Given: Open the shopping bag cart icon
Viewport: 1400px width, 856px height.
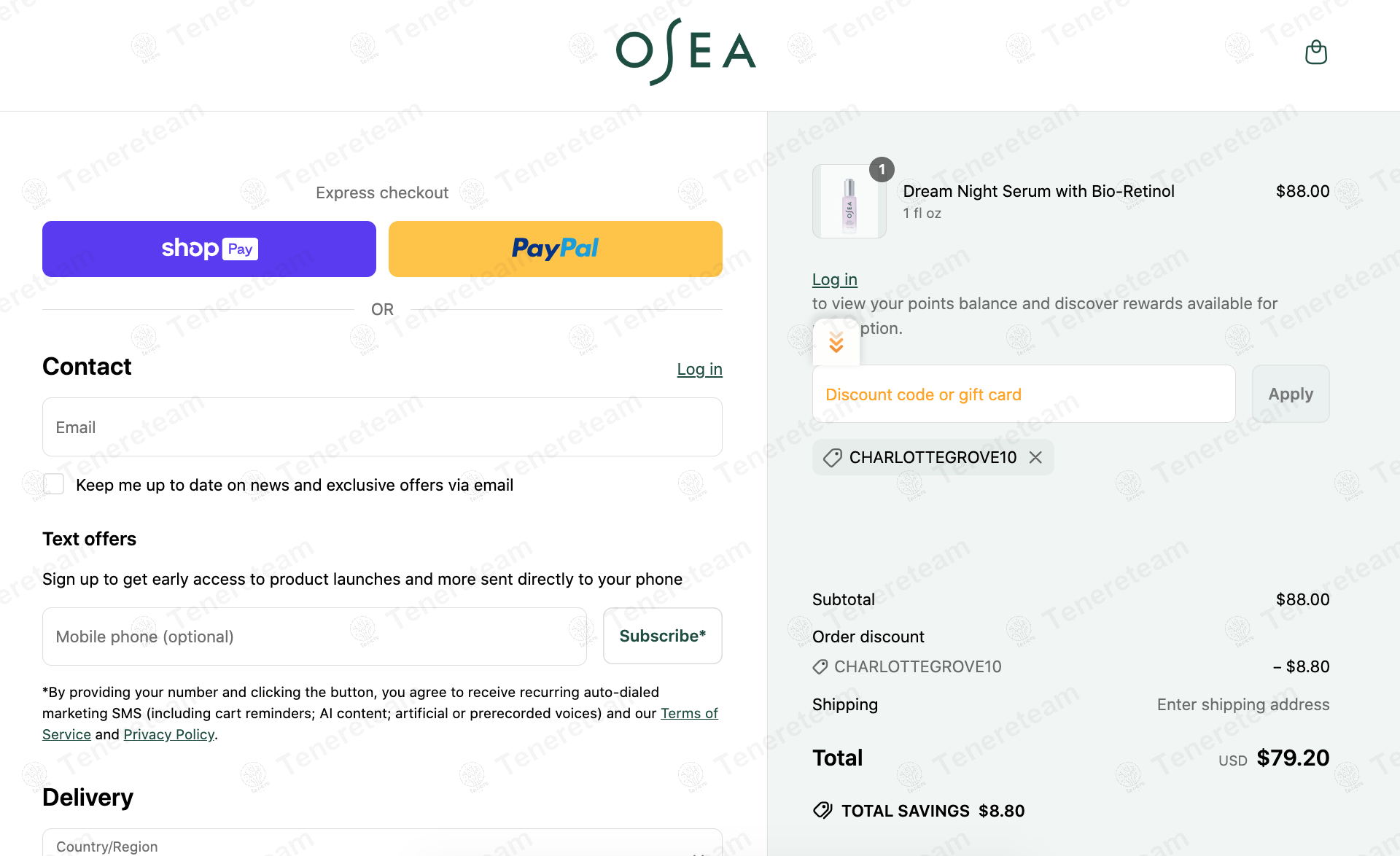Looking at the screenshot, I should (x=1315, y=52).
